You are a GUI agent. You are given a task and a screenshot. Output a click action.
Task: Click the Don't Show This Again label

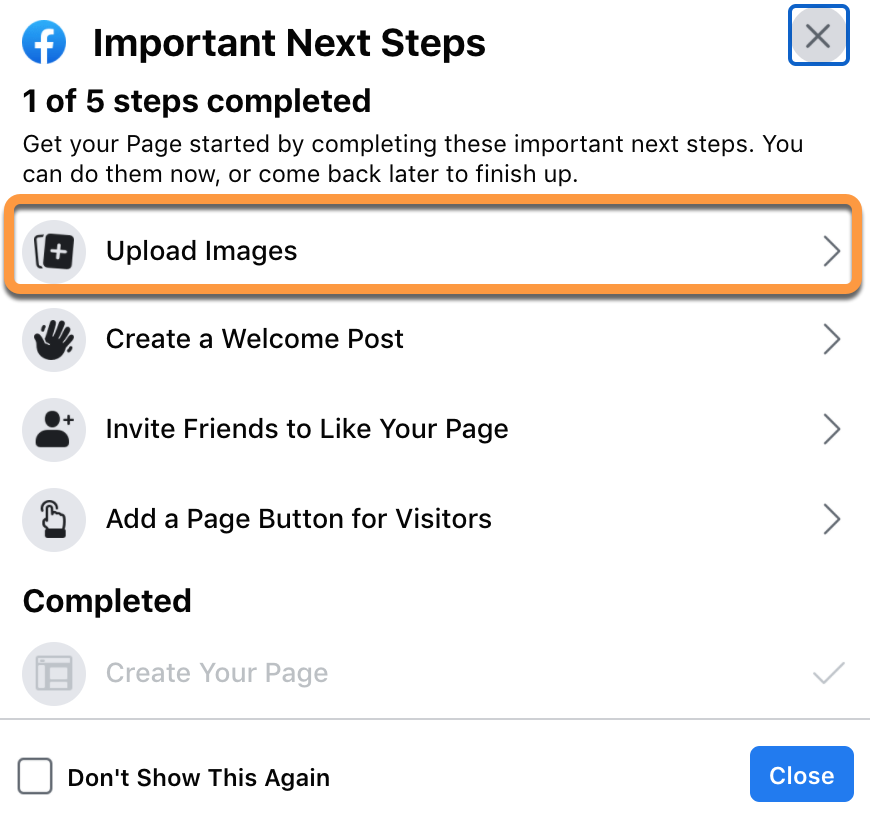[198, 778]
